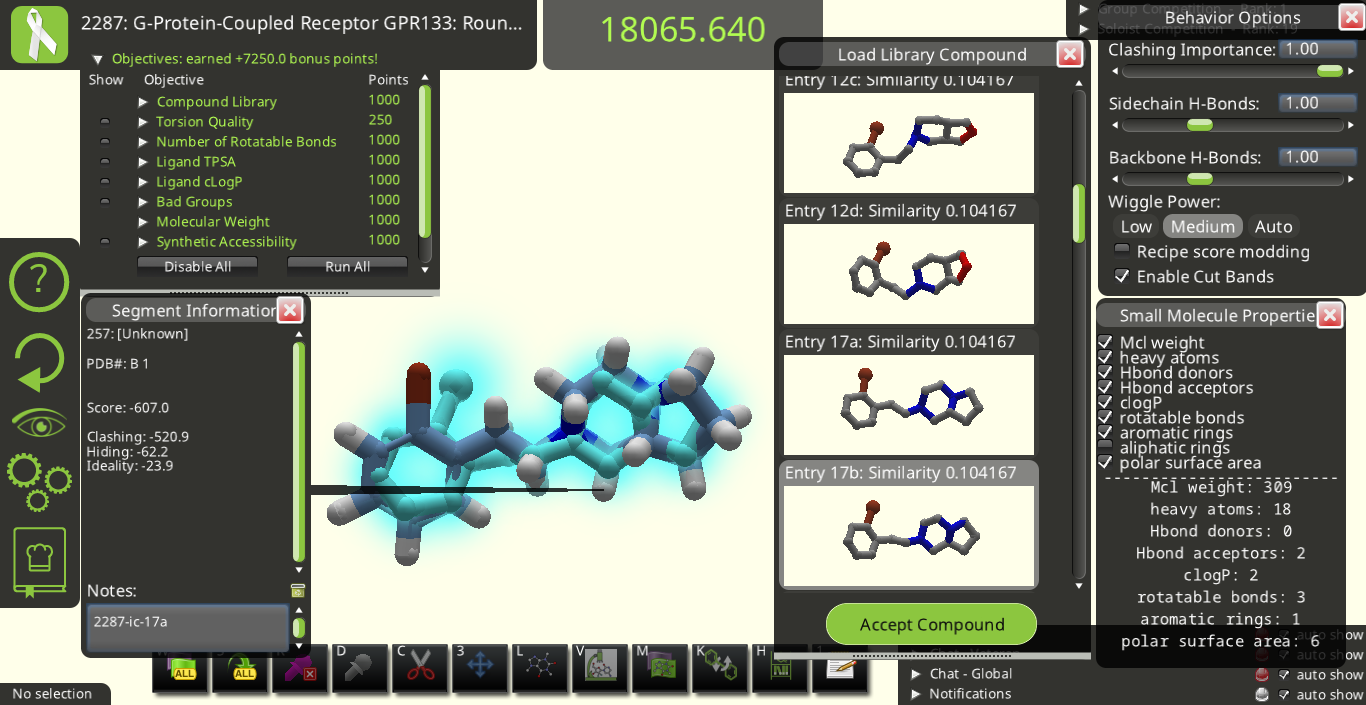Screen dimensions: 1366x705
Task: Uncheck the clogP property checkbox
Action: click(x=1105, y=403)
